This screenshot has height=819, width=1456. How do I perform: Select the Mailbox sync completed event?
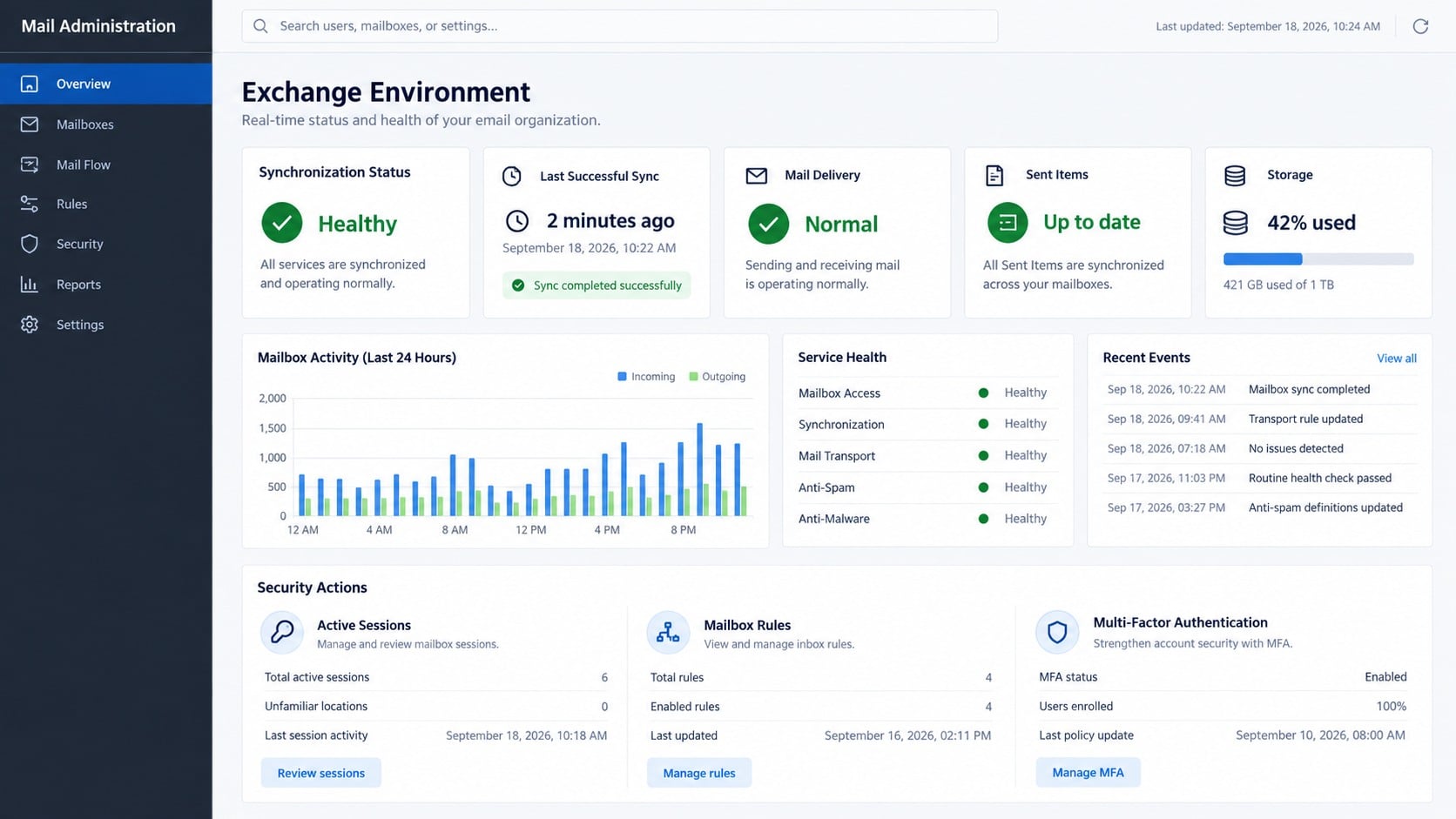tap(1259, 389)
